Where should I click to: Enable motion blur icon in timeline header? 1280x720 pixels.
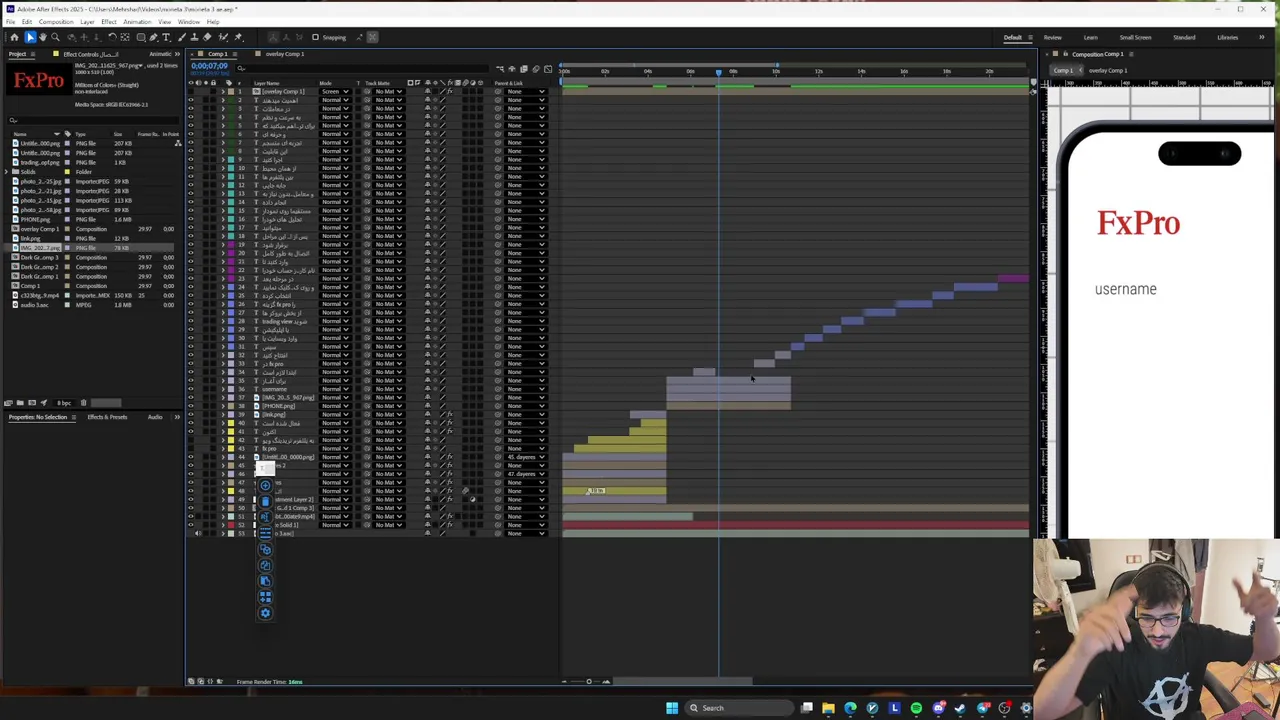(536, 69)
